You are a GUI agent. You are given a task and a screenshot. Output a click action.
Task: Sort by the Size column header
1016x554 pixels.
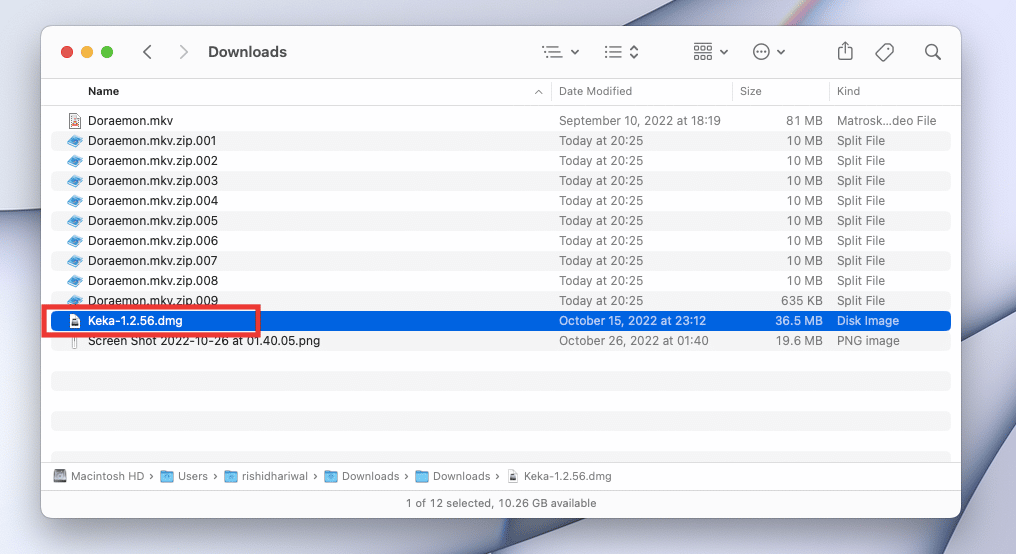[x=750, y=91]
